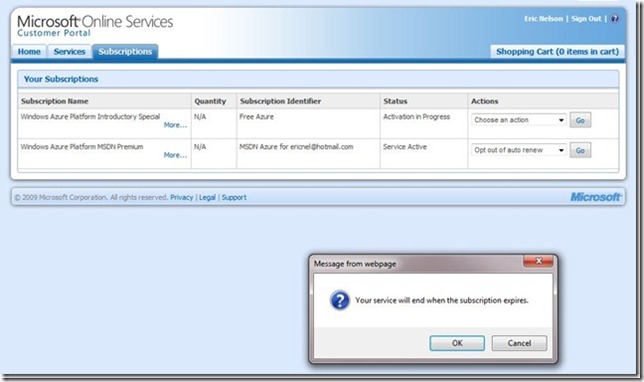Click Windows Azure Platform MSDN Premium name
Viewport: 644px width, 382px height.
tap(82, 147)
